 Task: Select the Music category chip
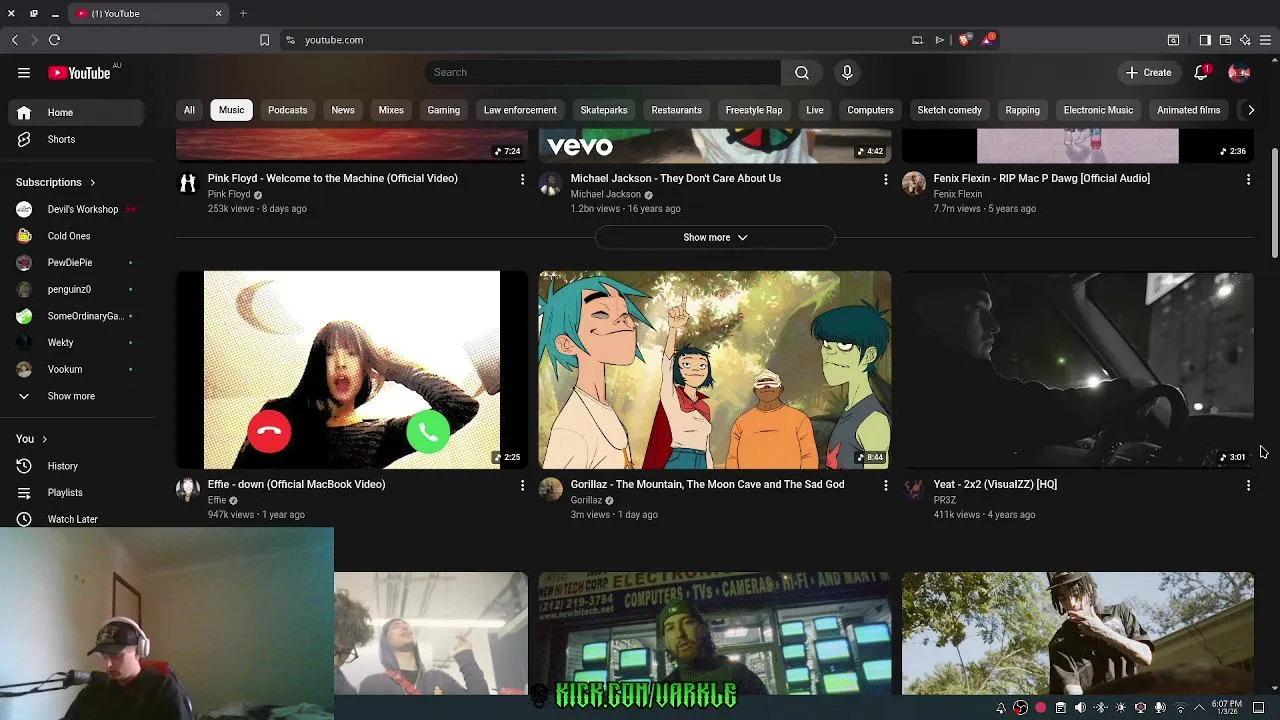coord(231,110)
